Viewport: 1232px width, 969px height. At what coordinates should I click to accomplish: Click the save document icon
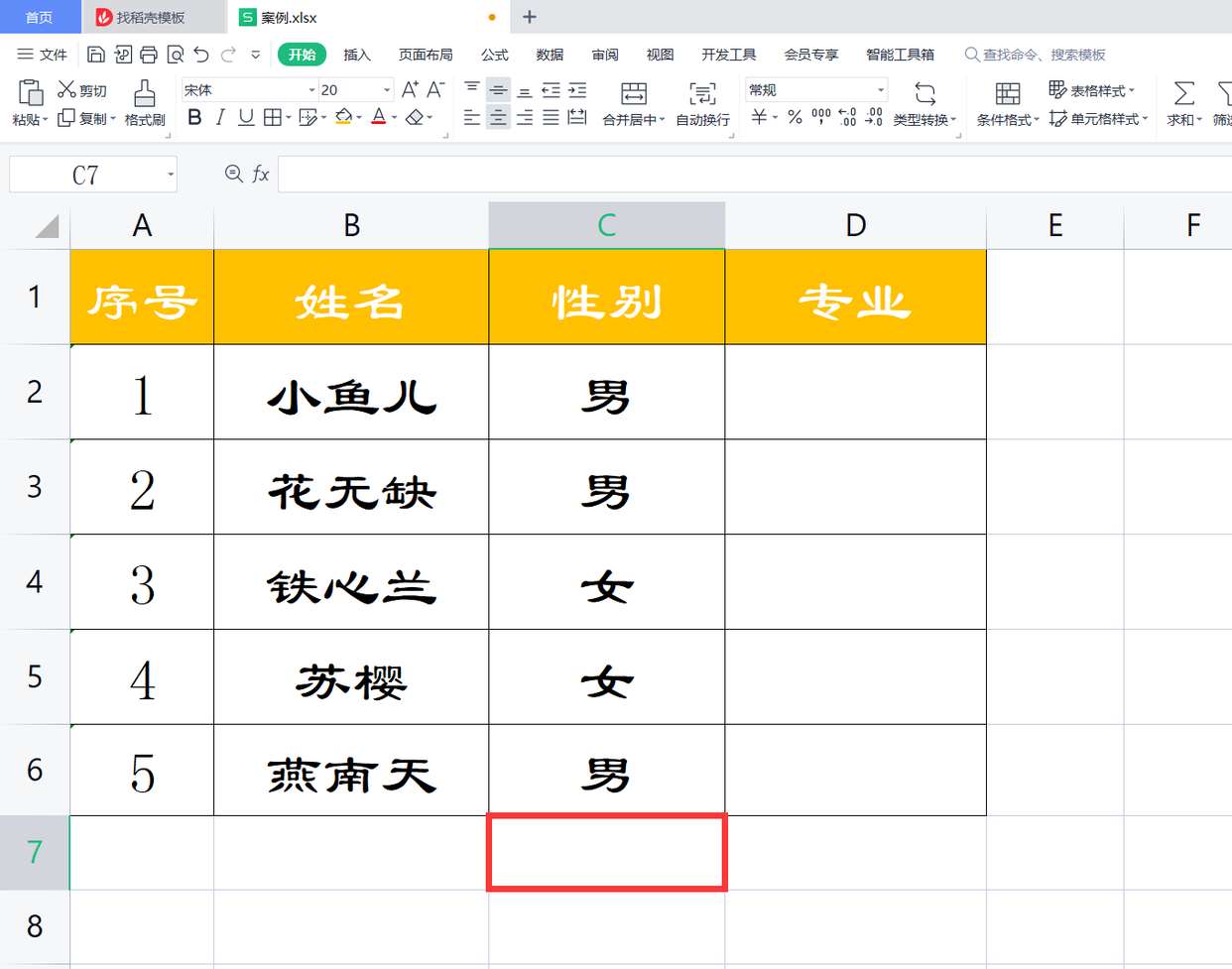point(95,55)
